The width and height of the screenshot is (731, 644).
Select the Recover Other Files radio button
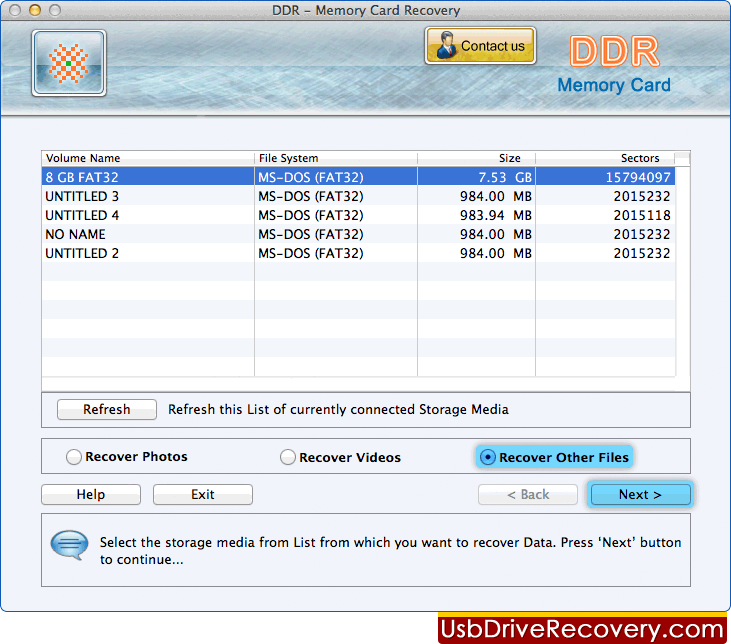coord(488,457)
